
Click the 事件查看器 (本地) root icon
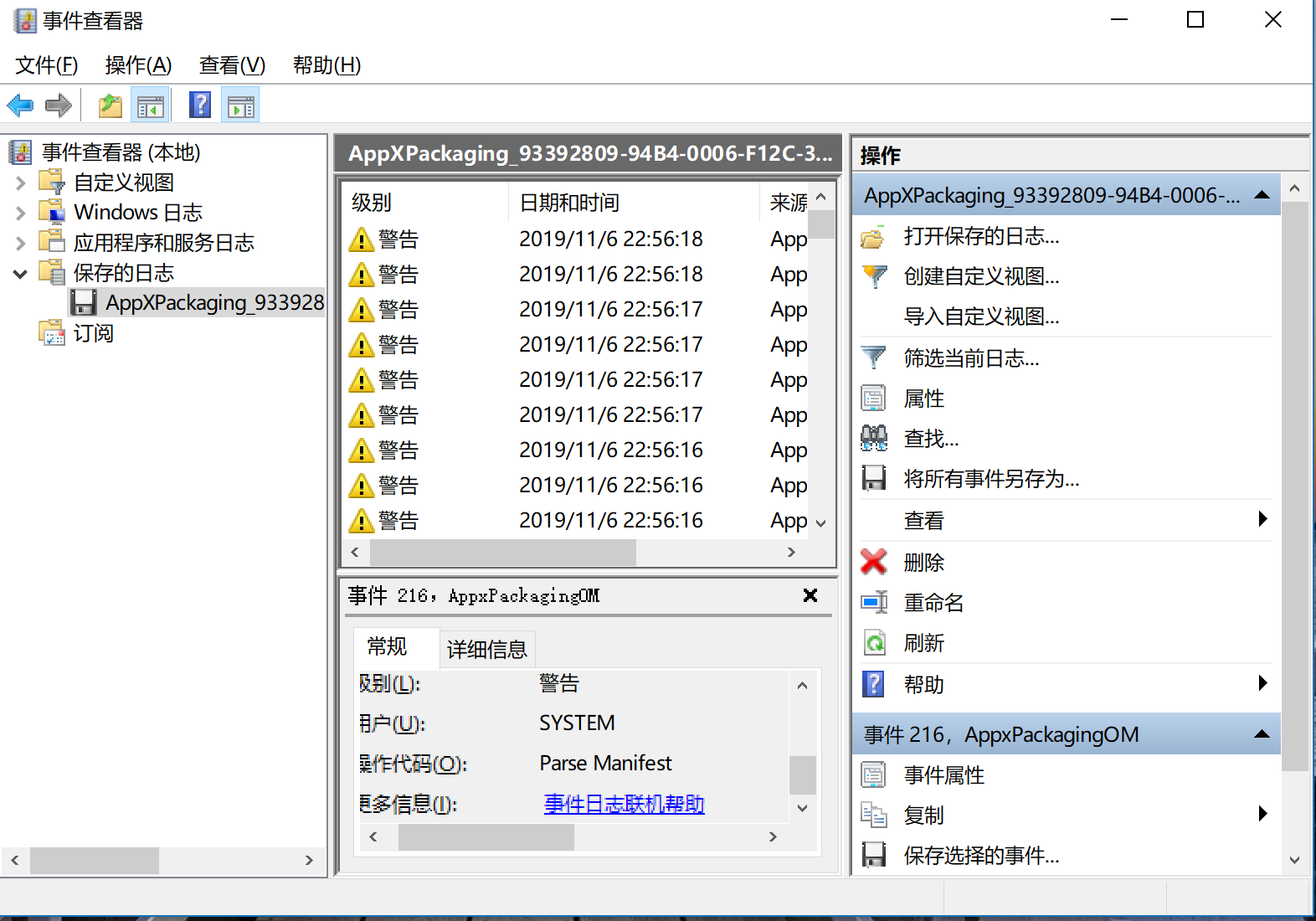click(20, 152)
